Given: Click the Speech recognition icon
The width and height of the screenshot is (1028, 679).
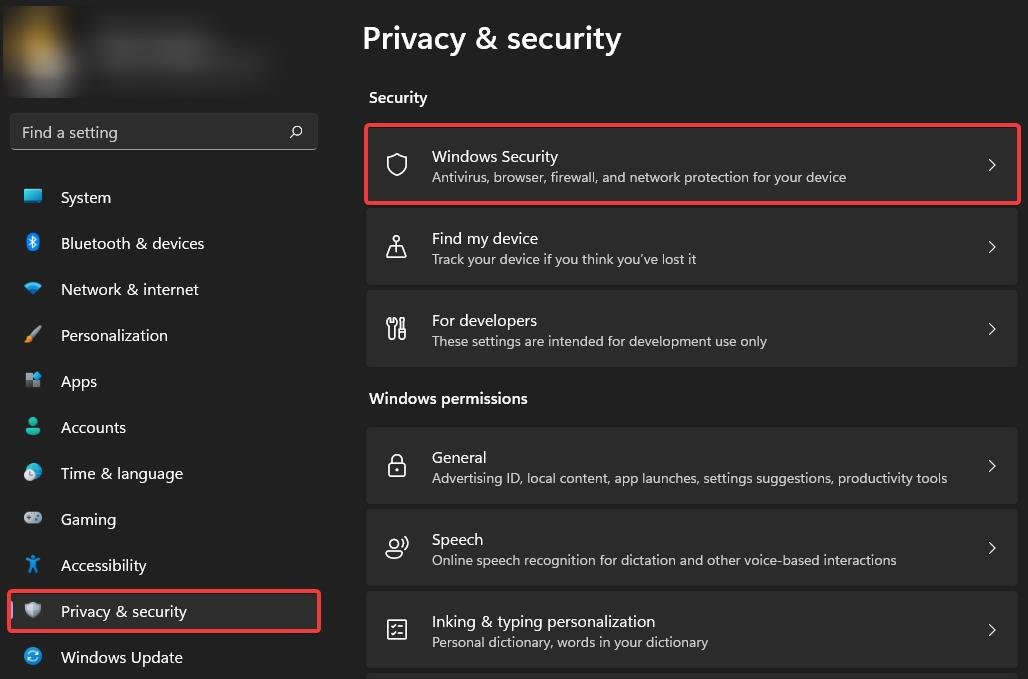Looking at the screenshot, I should 397,548.
